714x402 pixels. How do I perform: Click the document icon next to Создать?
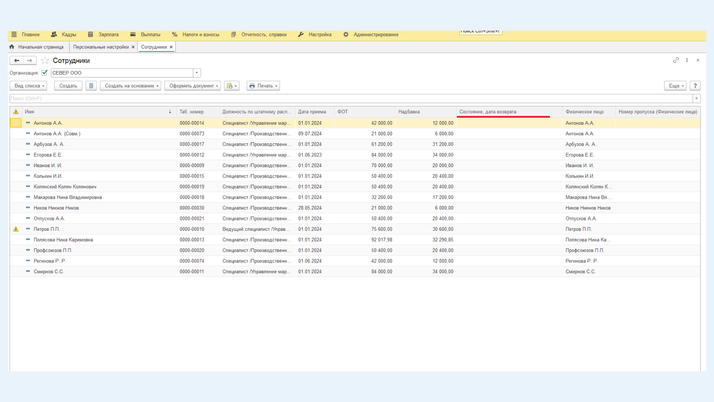(91, 86)
